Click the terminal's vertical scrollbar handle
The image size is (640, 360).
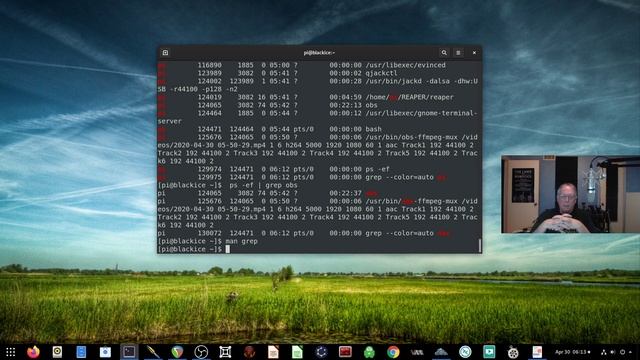[x=480, y=245]
